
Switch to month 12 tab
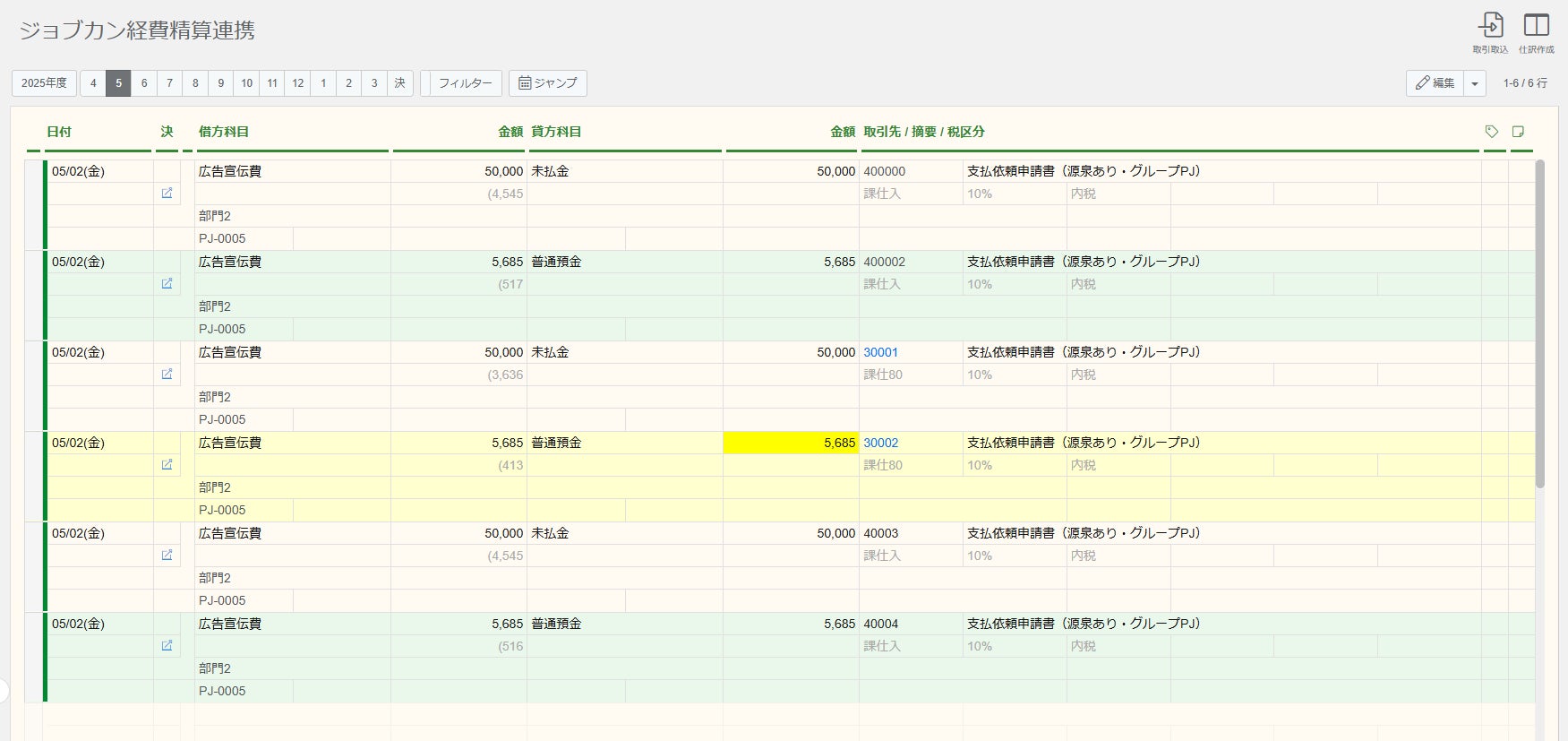pyautogui.click(x=298, y=83)
